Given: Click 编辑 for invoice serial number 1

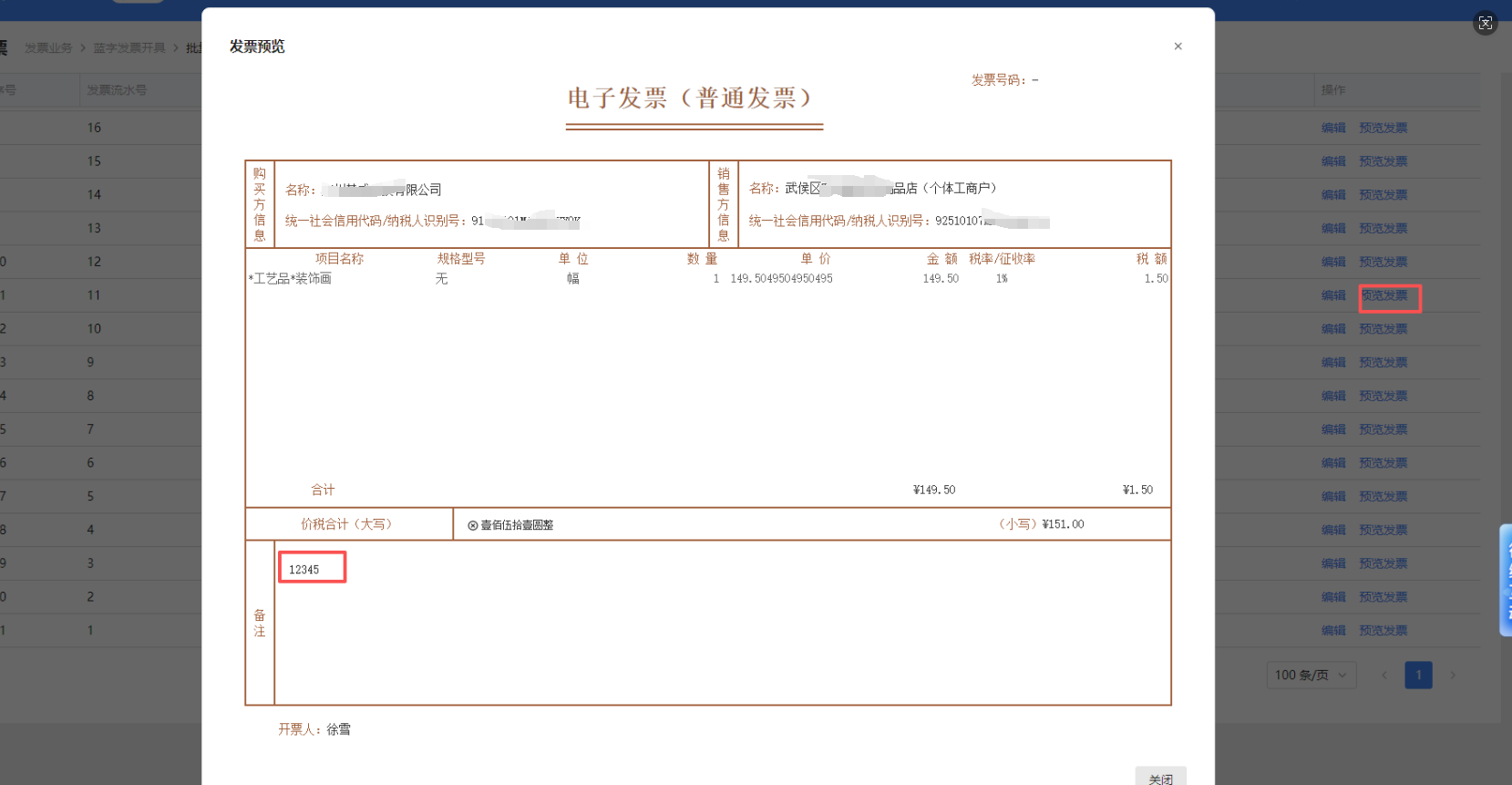Looking at the screenshot, I should tap(1333, 631).
